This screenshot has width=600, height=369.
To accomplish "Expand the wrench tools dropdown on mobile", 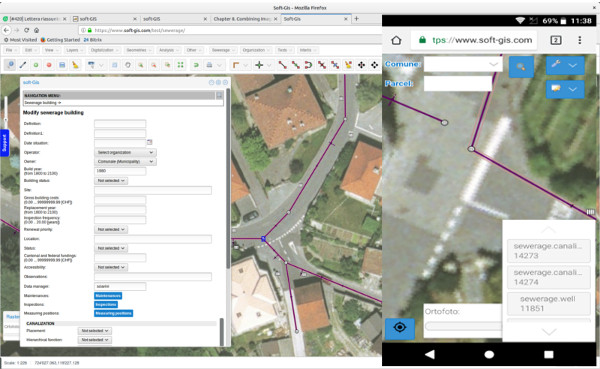I will click(565, 65).
